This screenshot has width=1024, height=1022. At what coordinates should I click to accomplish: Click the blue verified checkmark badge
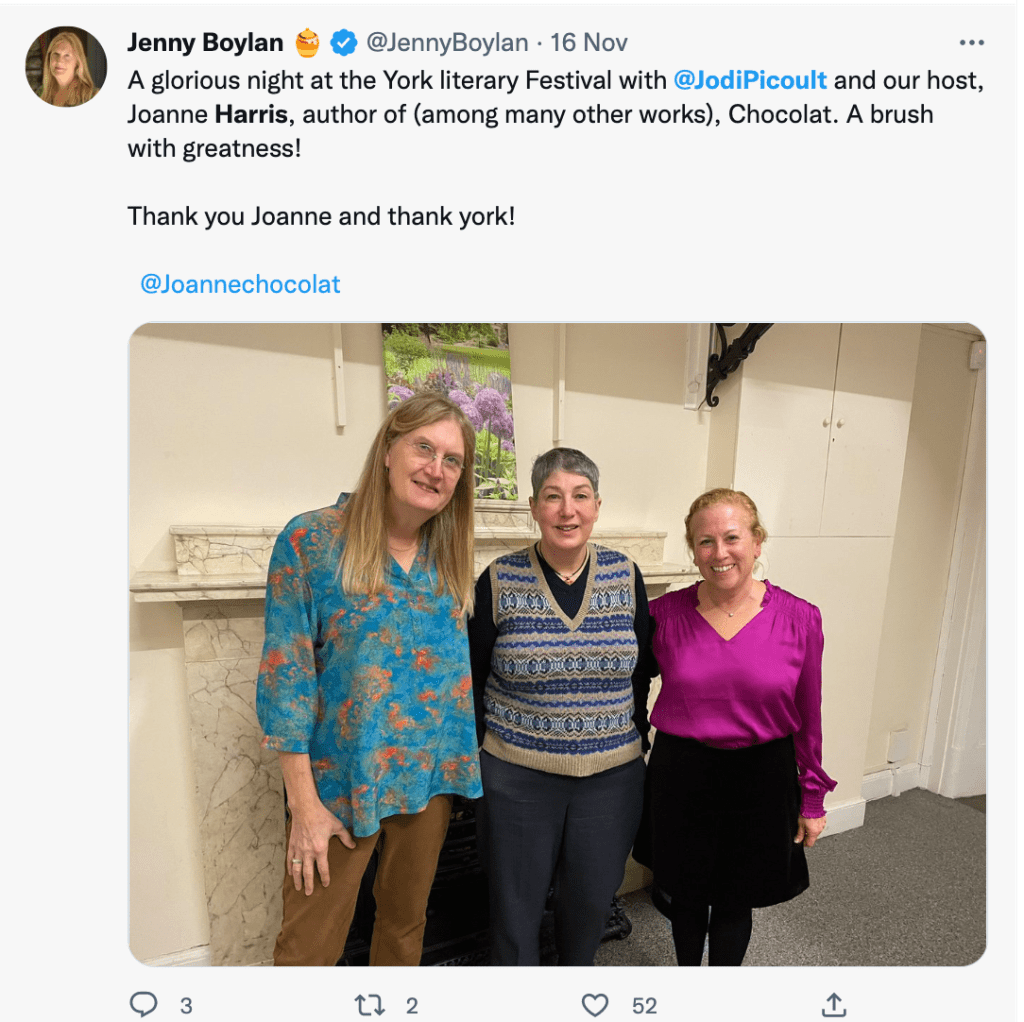click(x=344, y=43)
